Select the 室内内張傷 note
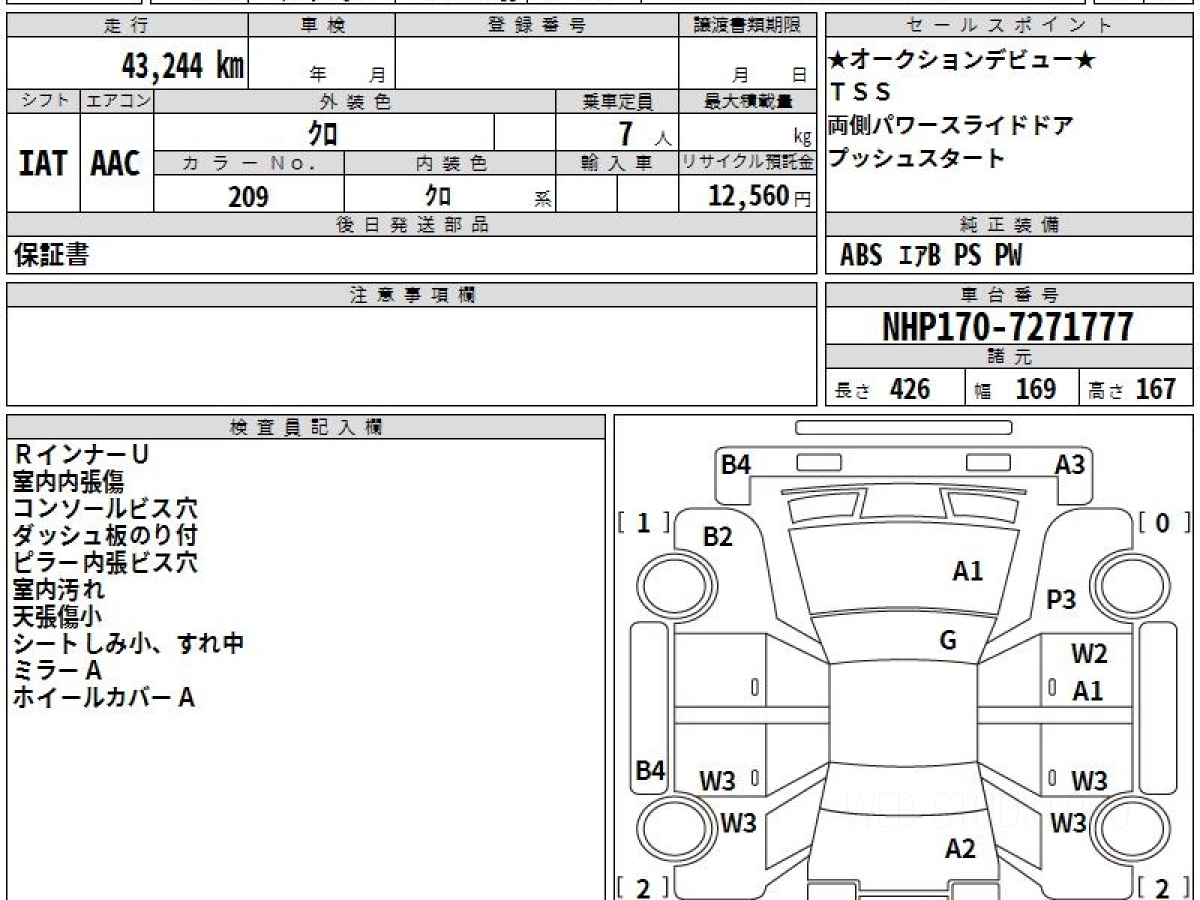This screenshot has height=900, width=1200. click(x=69, y=482)
